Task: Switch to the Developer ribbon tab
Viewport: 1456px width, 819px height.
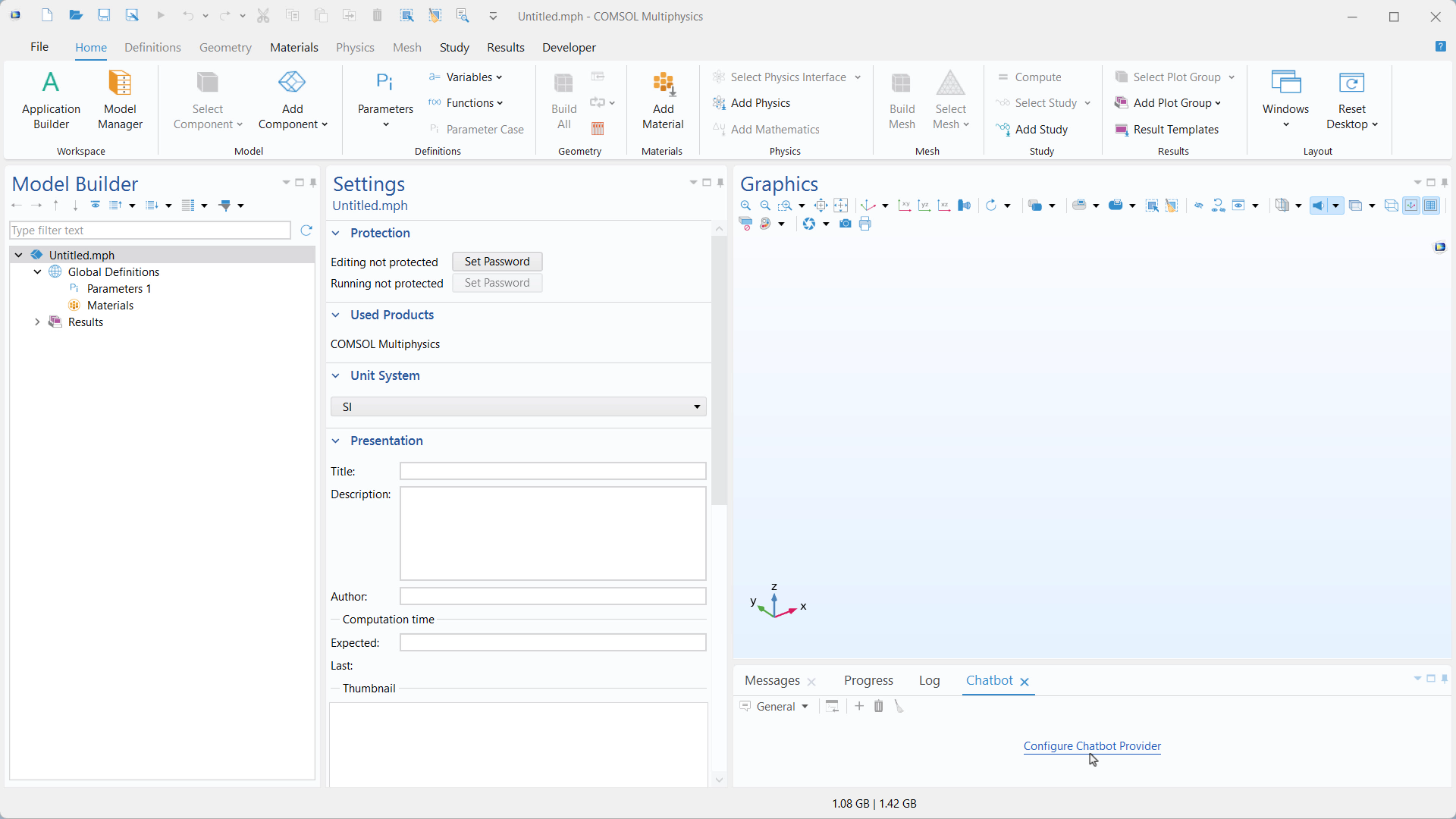Action: [x=569, y=47]
